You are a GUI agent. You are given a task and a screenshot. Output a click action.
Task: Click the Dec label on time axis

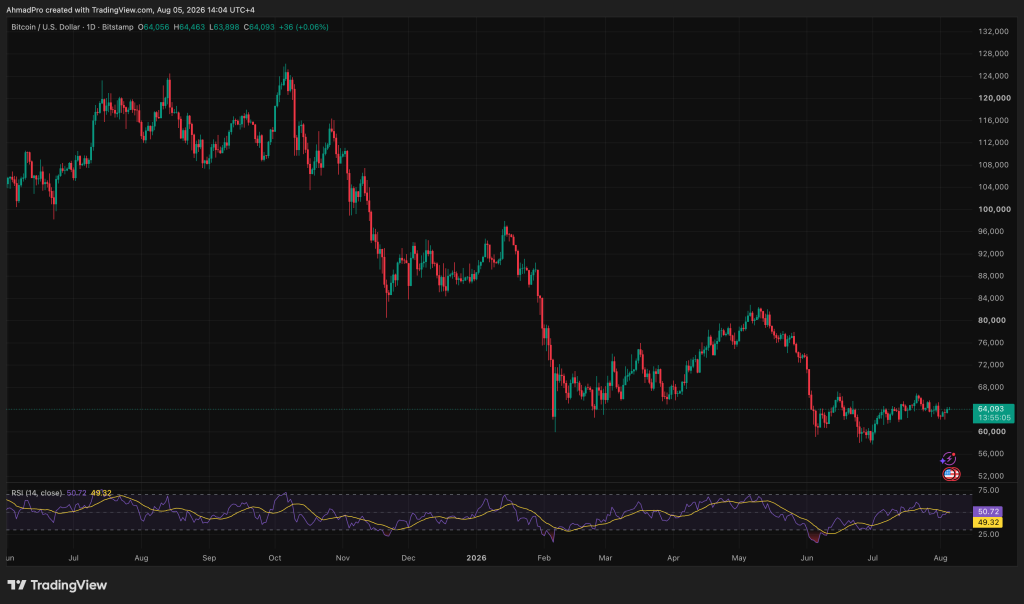pyautogui.click(x=408, y=558)
